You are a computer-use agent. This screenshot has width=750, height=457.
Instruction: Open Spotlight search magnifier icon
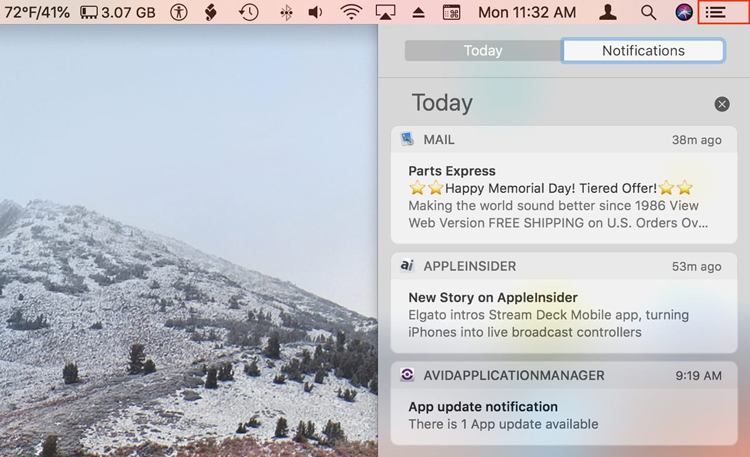(x=648, y=12)
